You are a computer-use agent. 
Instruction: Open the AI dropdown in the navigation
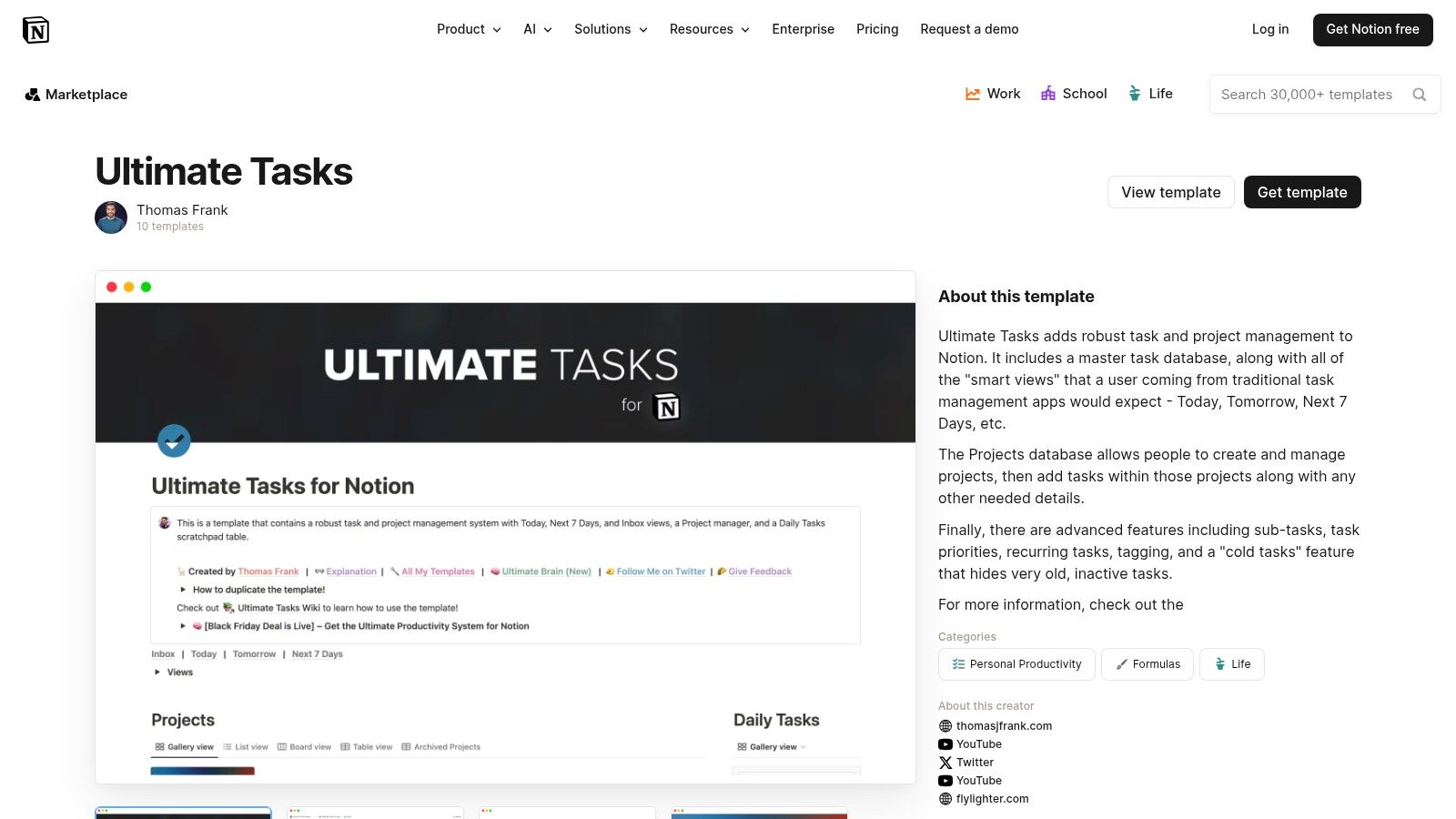(536, 29)
